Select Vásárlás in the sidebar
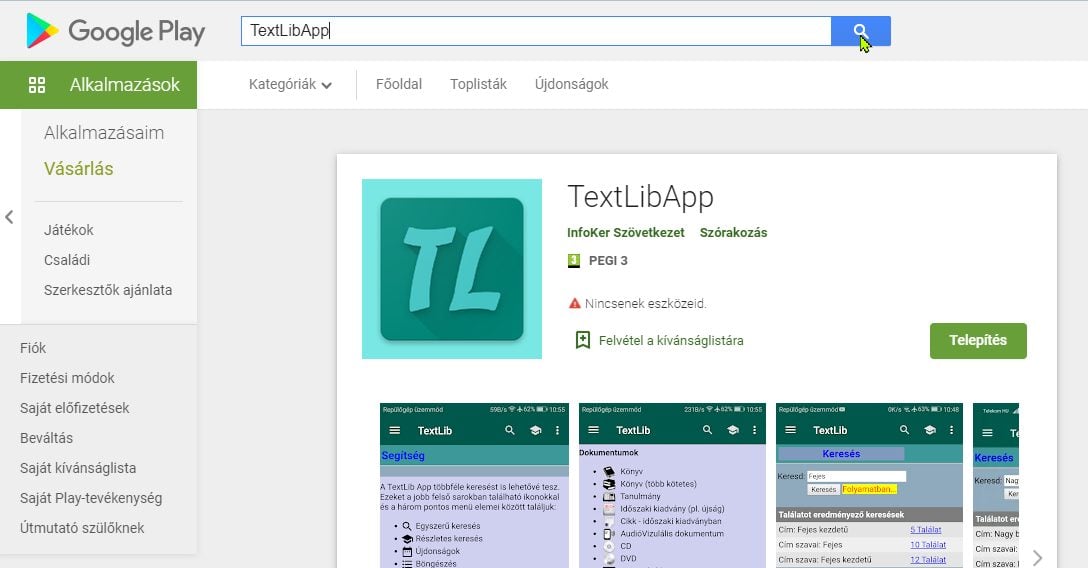The height and width of the screenshot is (568, 1088). point(78,169)
